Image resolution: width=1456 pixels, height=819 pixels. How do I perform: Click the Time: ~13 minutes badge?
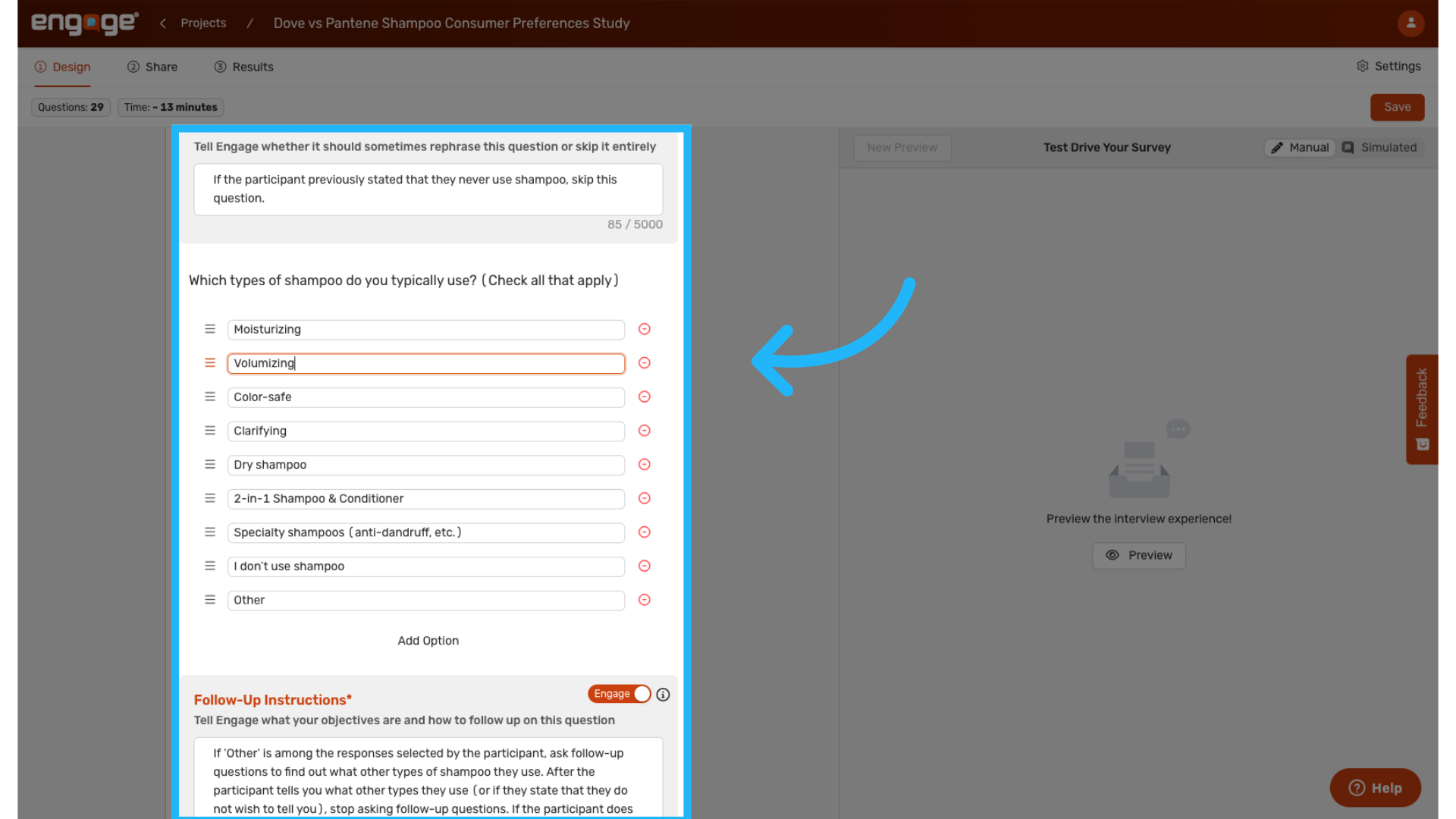click(x=171, y=107)
